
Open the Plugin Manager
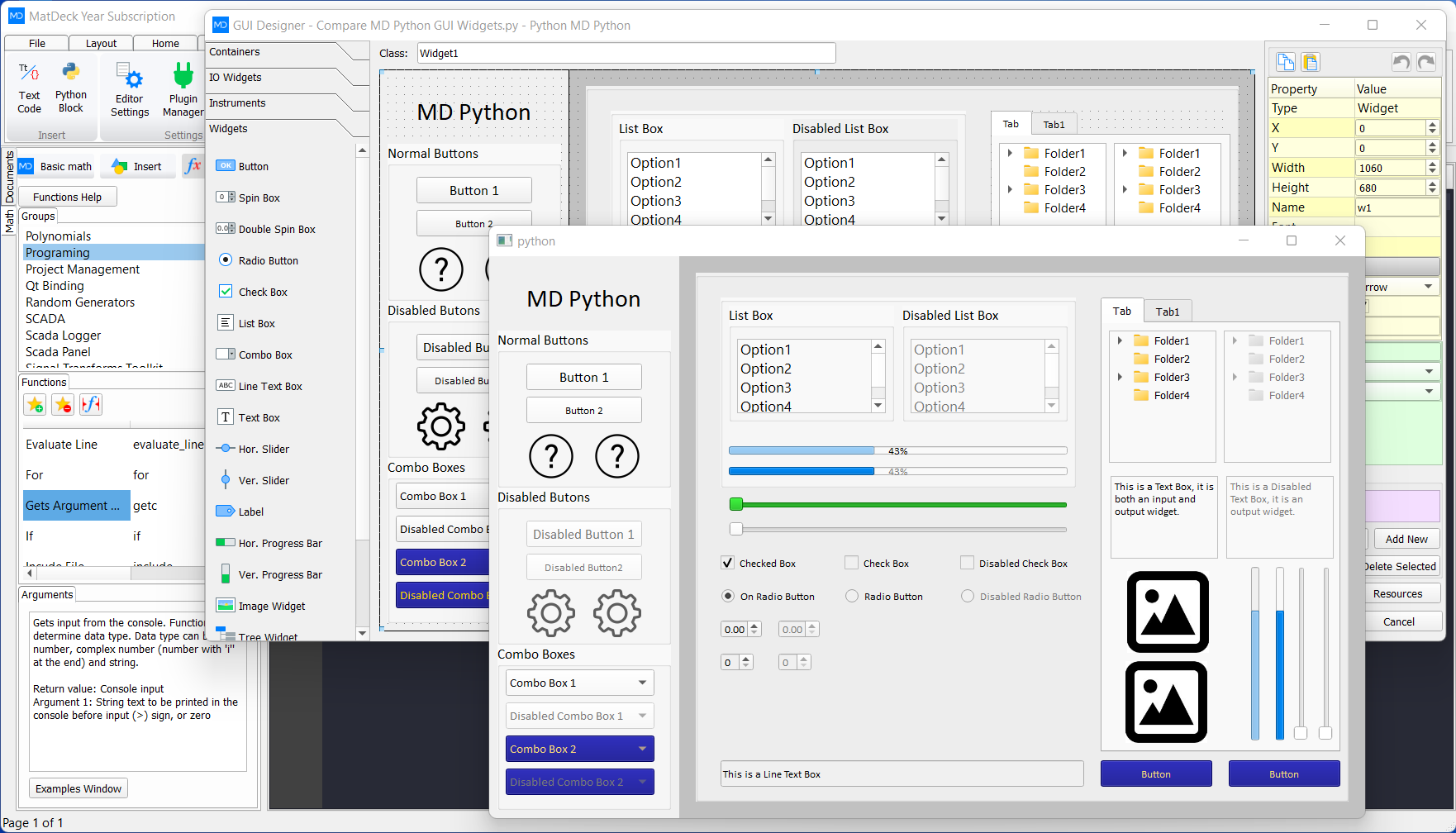point(183,89)
